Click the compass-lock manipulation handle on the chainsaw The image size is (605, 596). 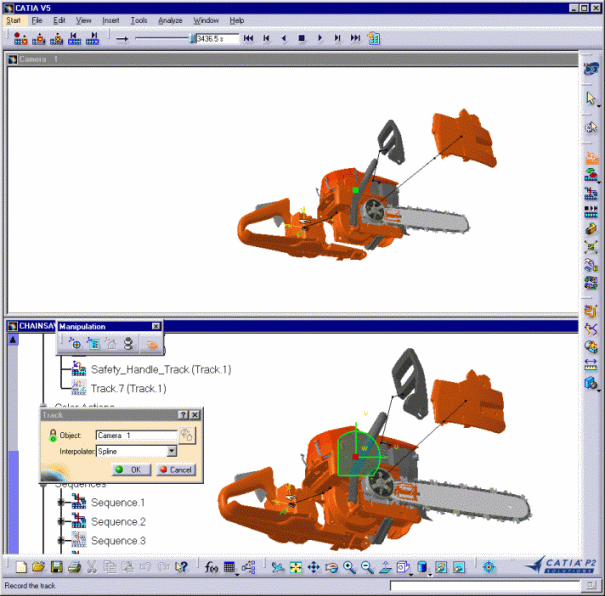355,457
